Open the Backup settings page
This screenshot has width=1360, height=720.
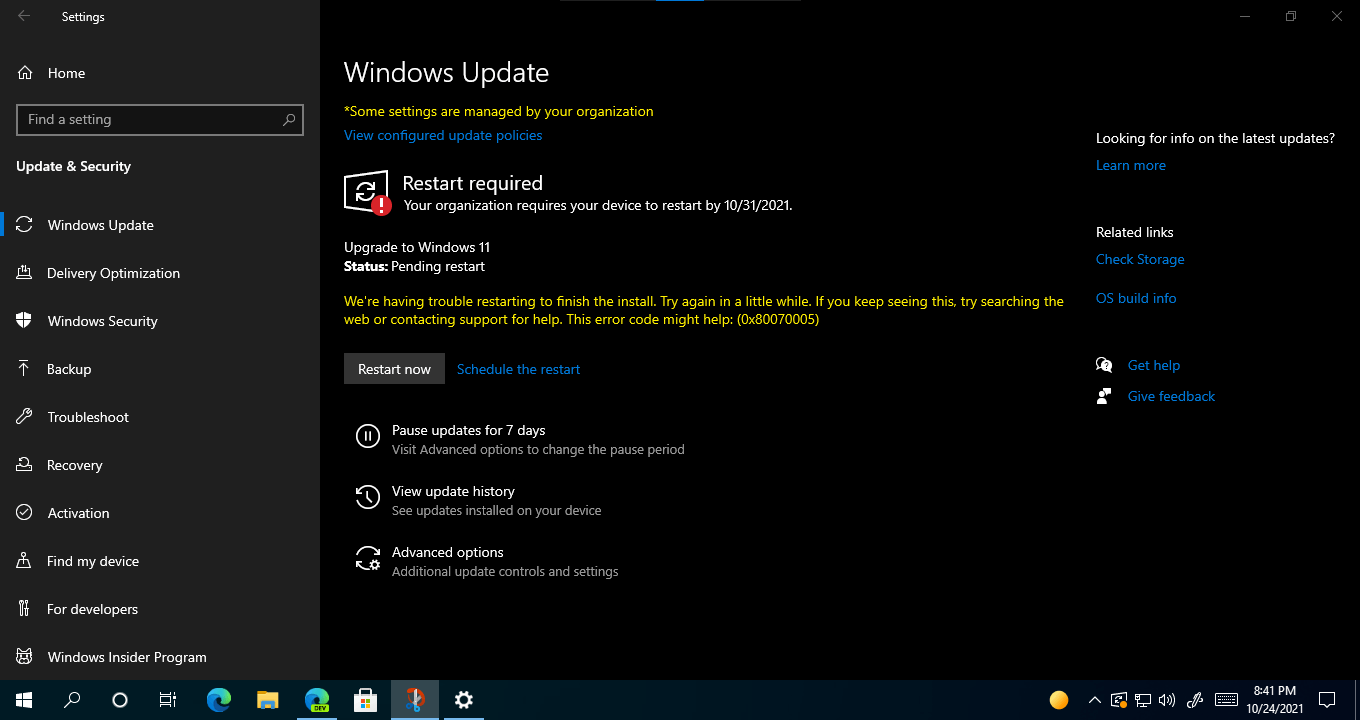click(160, 369)
